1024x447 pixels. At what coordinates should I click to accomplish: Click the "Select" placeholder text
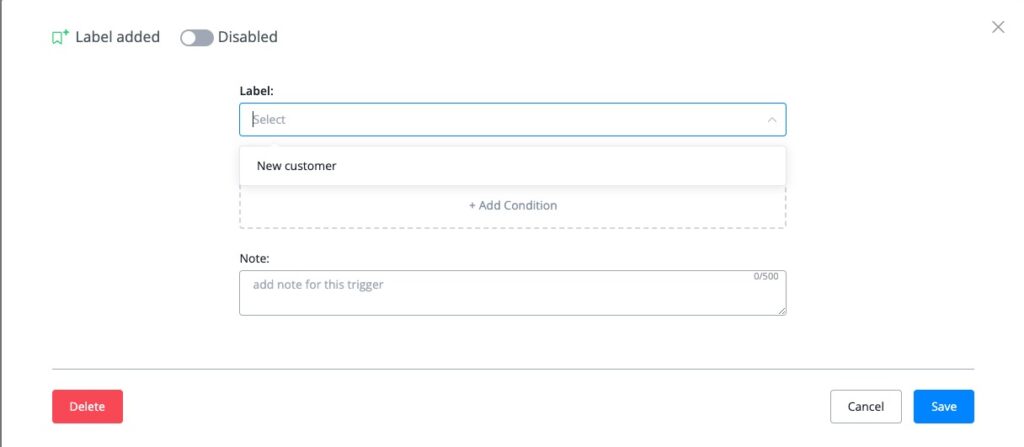[270, 120]
